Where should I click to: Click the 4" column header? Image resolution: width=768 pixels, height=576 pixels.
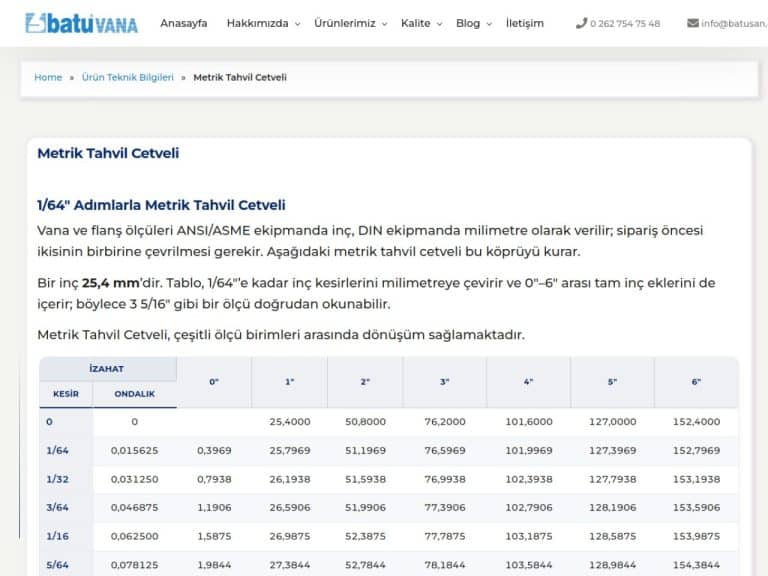(528, 382)
